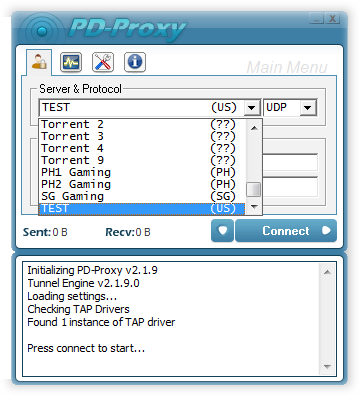Click server list scroll down arrow
Image resolution: width=360 pixels, height=396 pixels.
(x=254, y=207)
